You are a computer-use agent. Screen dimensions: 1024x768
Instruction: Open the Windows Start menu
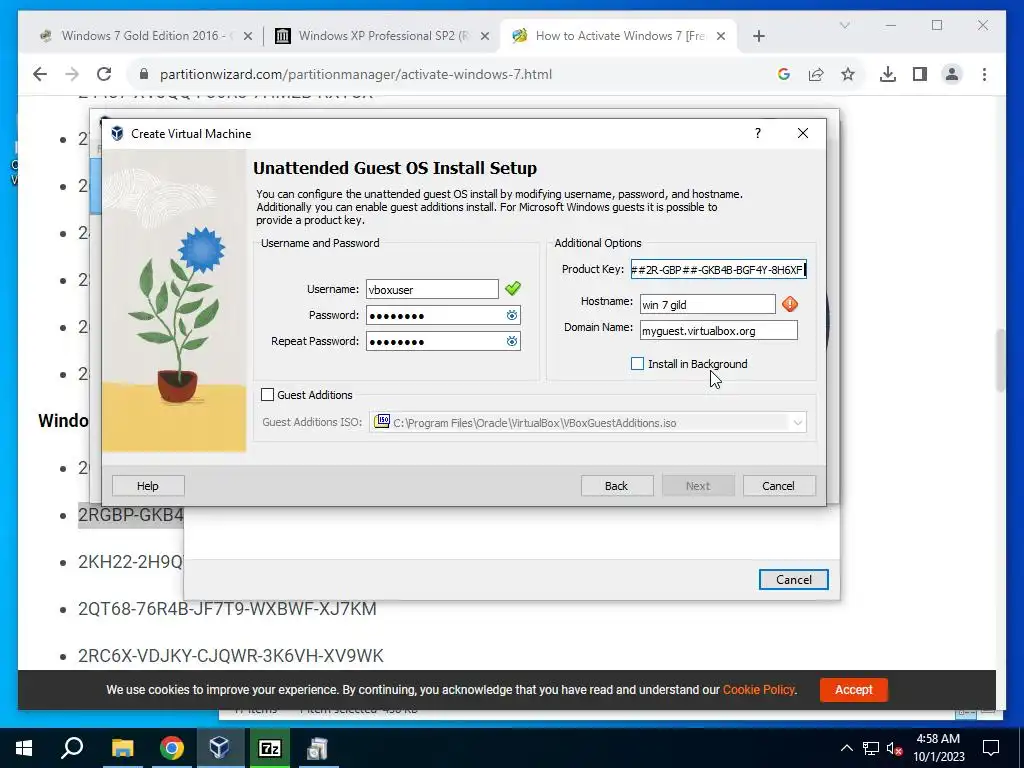click(24, 748)
